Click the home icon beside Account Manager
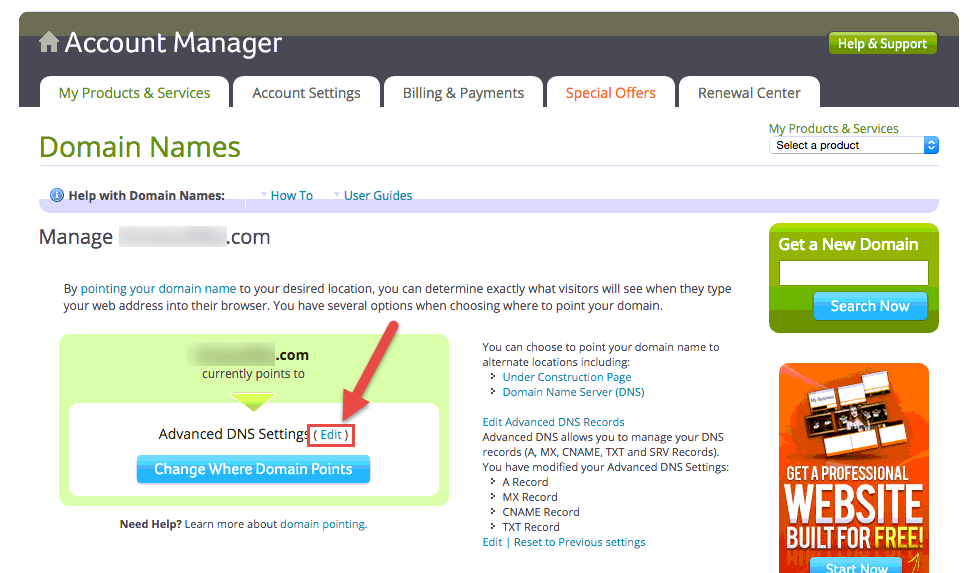This screenshot has height=573, width=974. point(48,42)
